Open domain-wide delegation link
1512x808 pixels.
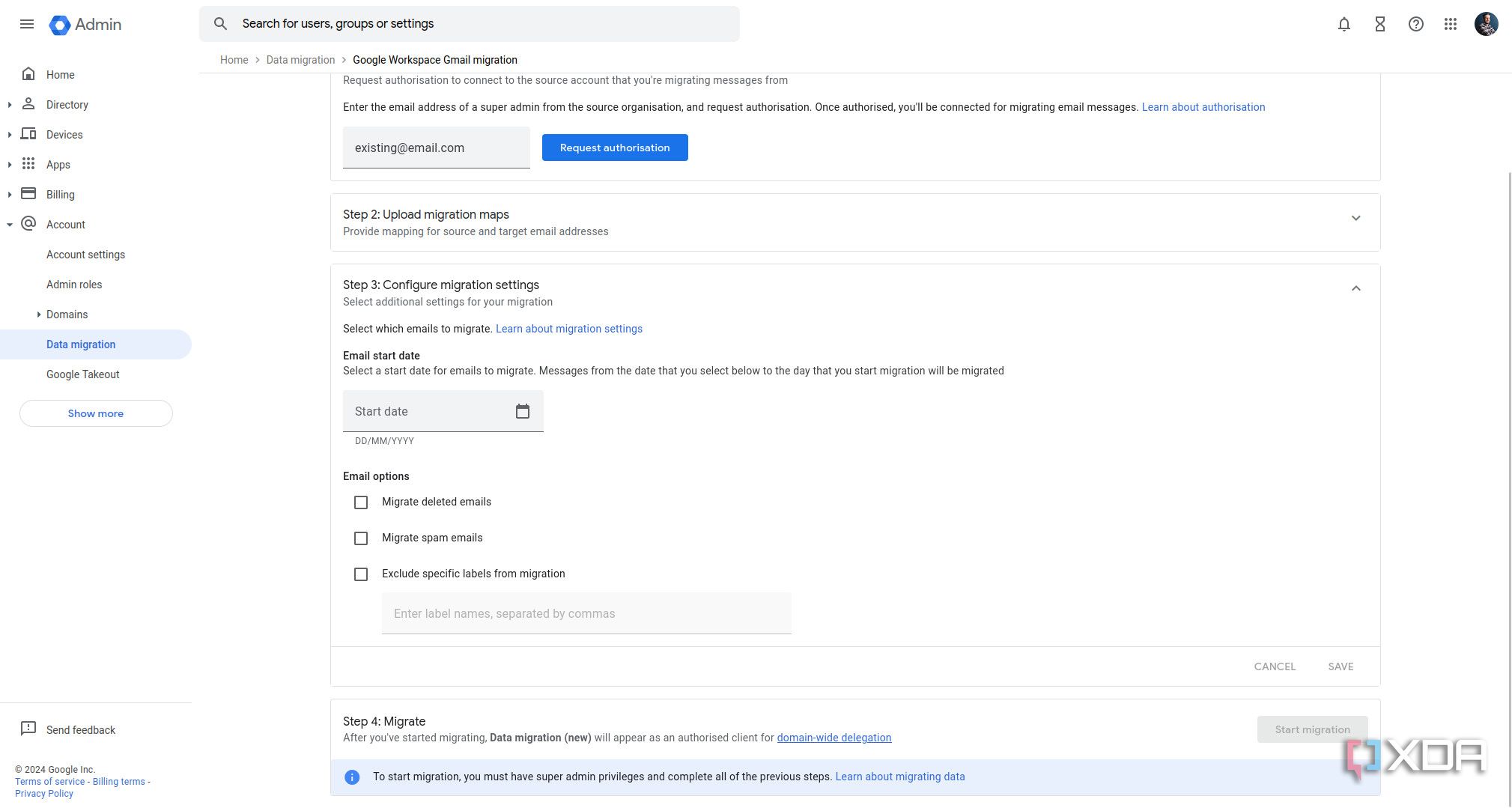point(834,738)
